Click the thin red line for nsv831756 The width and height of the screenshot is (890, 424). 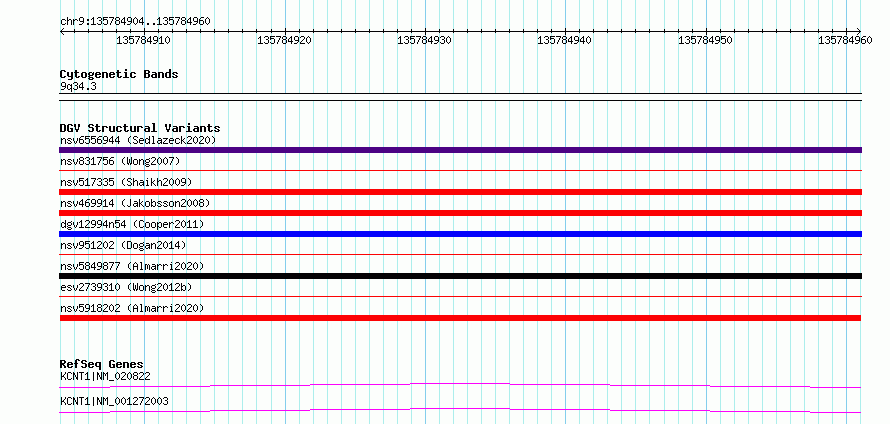click(460, 170)
